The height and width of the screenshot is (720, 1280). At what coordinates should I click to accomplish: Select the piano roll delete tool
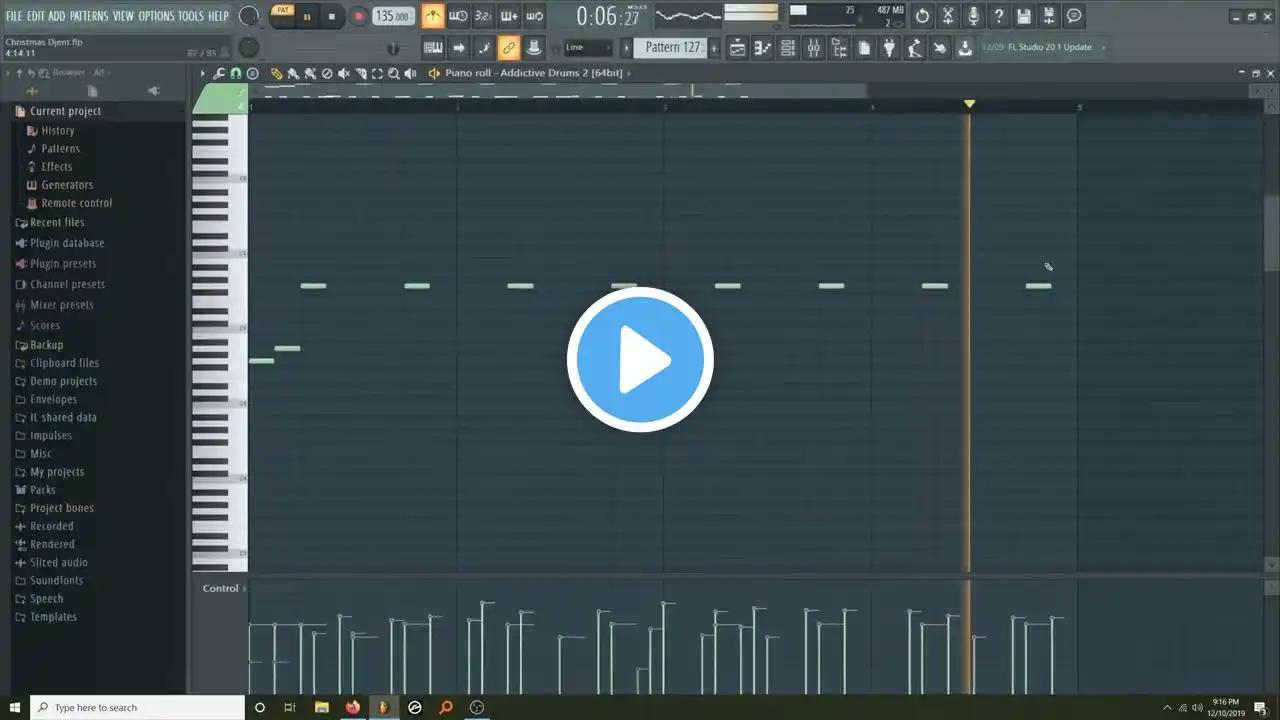click(327, 73)
